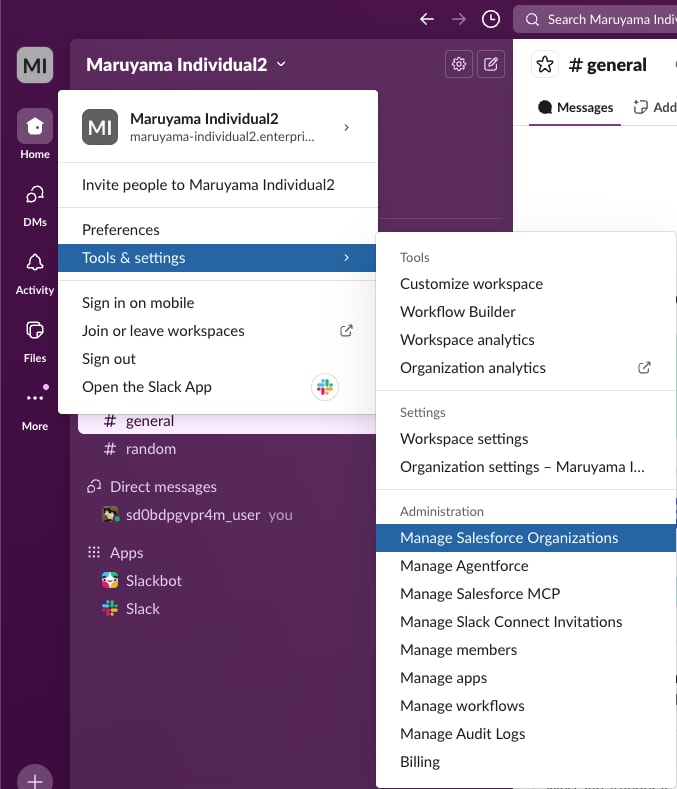
Task: Open Organization settings – Maruyama entry
Action: tap(525, 467)
